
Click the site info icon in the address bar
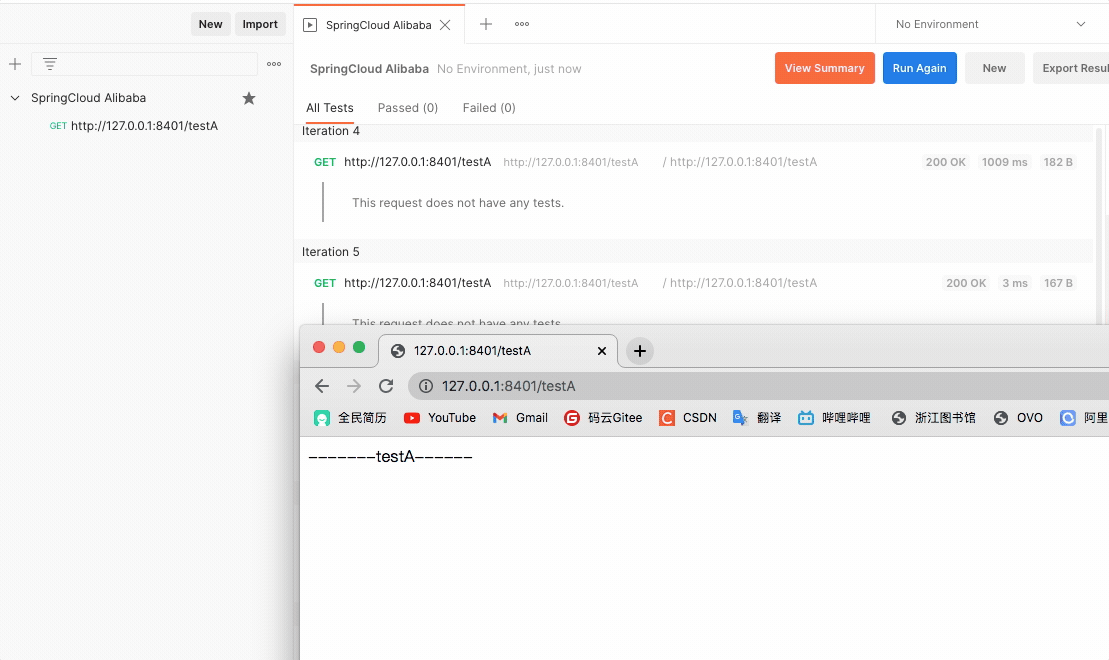point(426,386)
